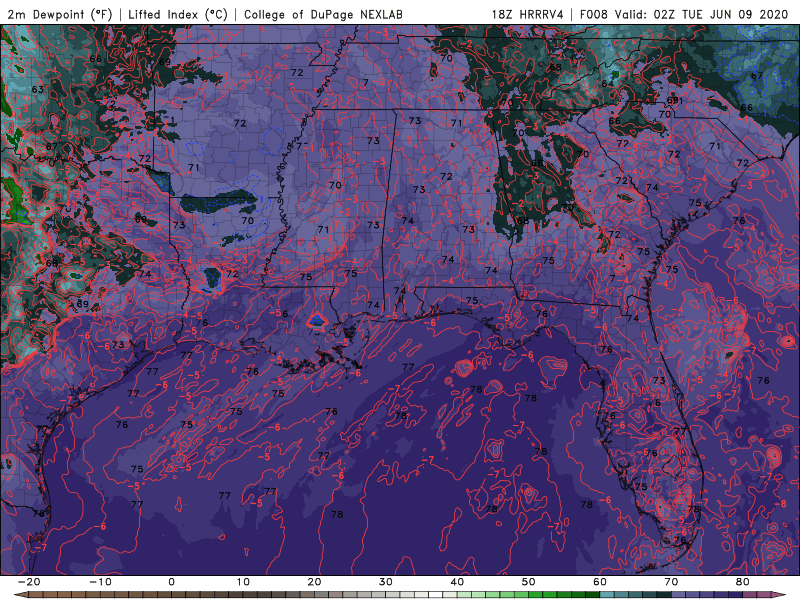Click the 'Valid: 02Z TUE JUN 09 2020' text

click(702, 14)
